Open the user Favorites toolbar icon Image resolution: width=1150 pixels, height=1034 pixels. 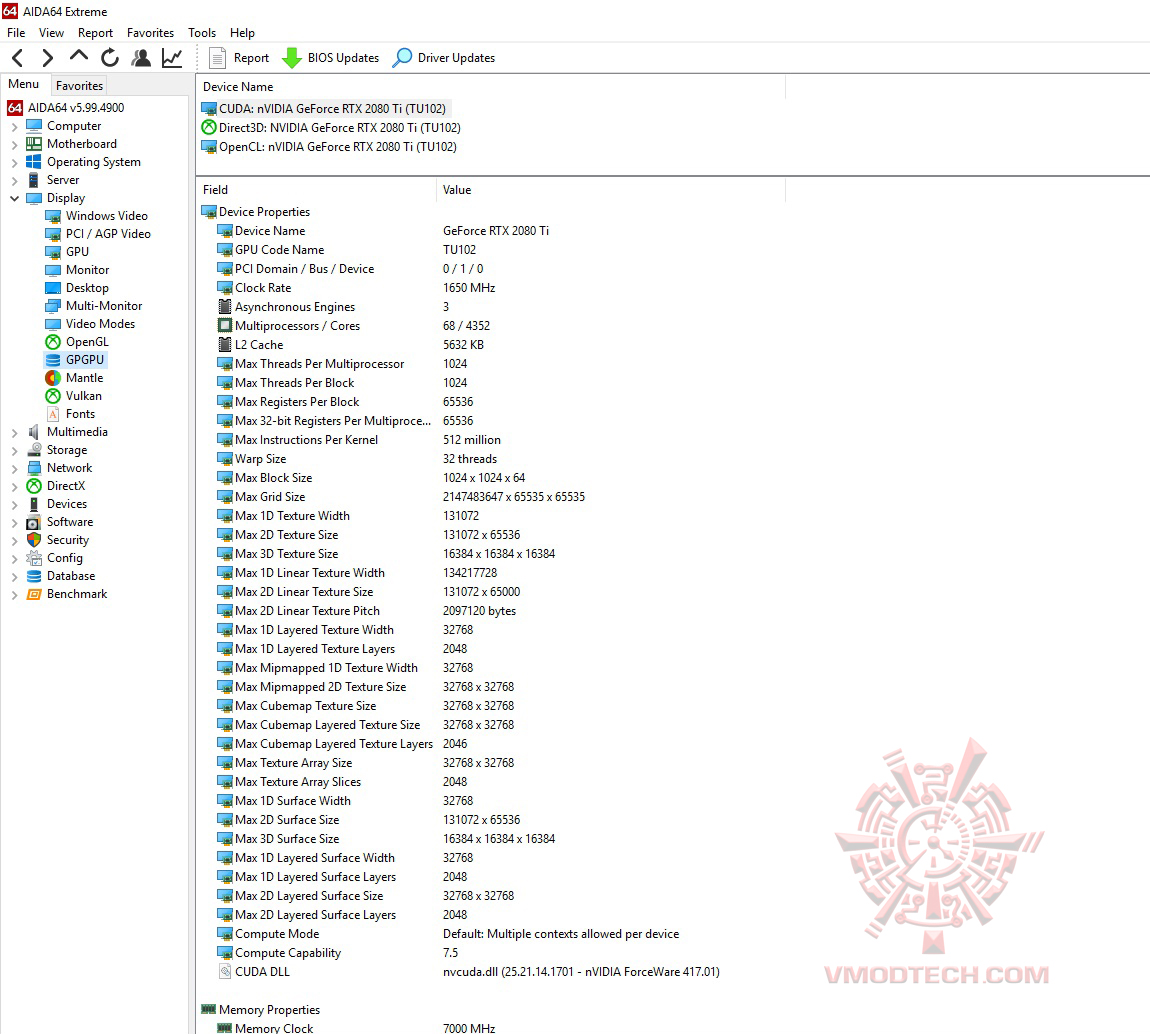pos(141,58)
